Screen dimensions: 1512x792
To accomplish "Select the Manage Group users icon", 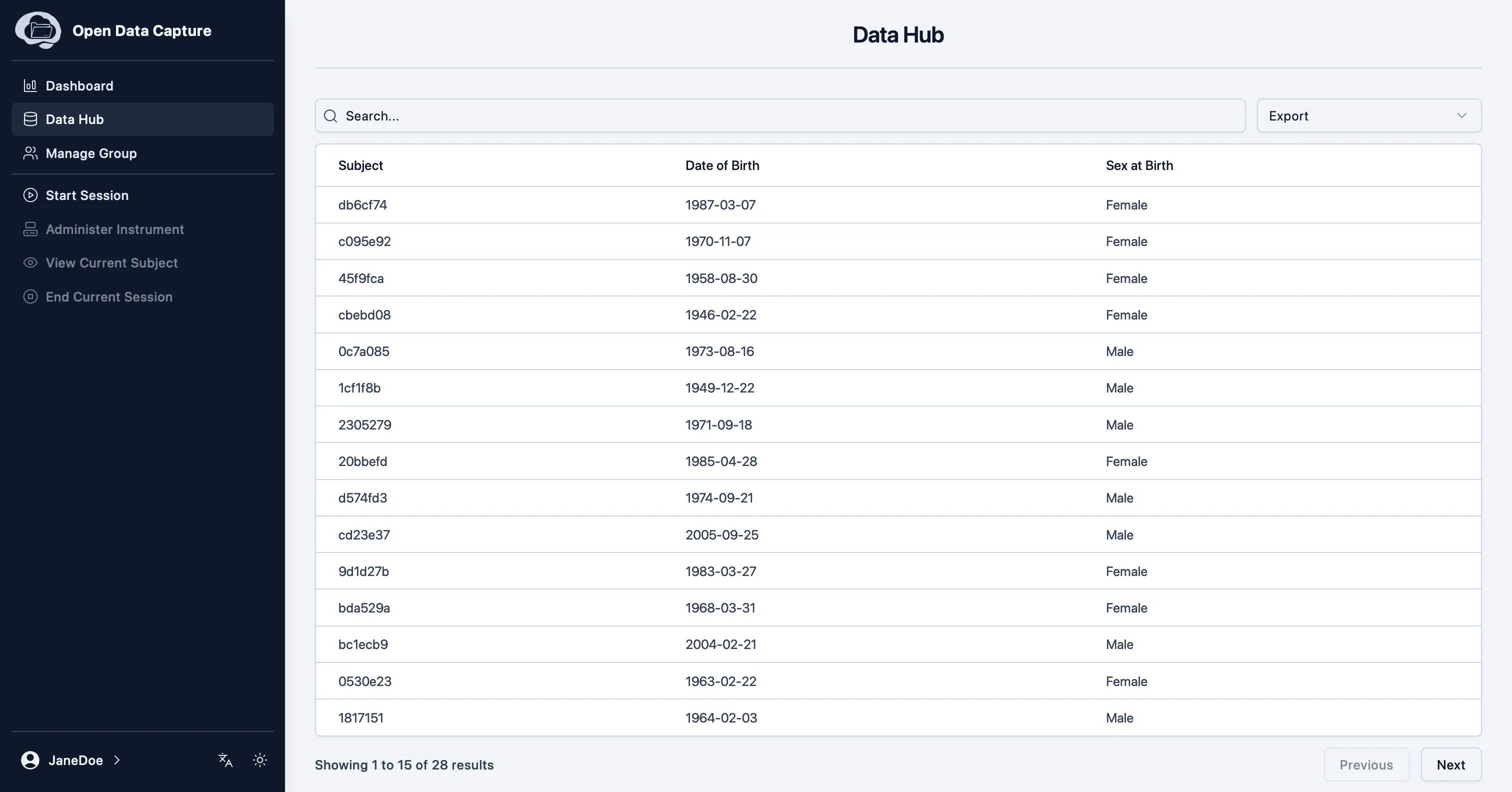I will 30,153.
